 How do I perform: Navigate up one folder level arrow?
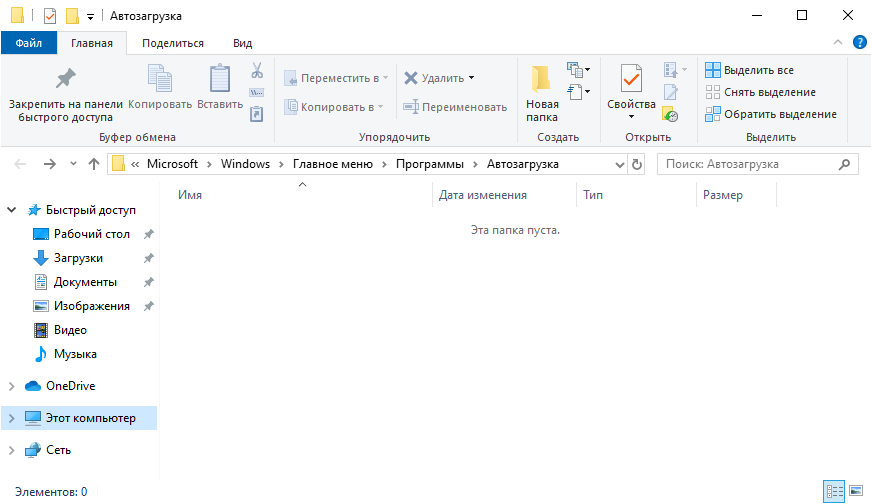point(94,164)
